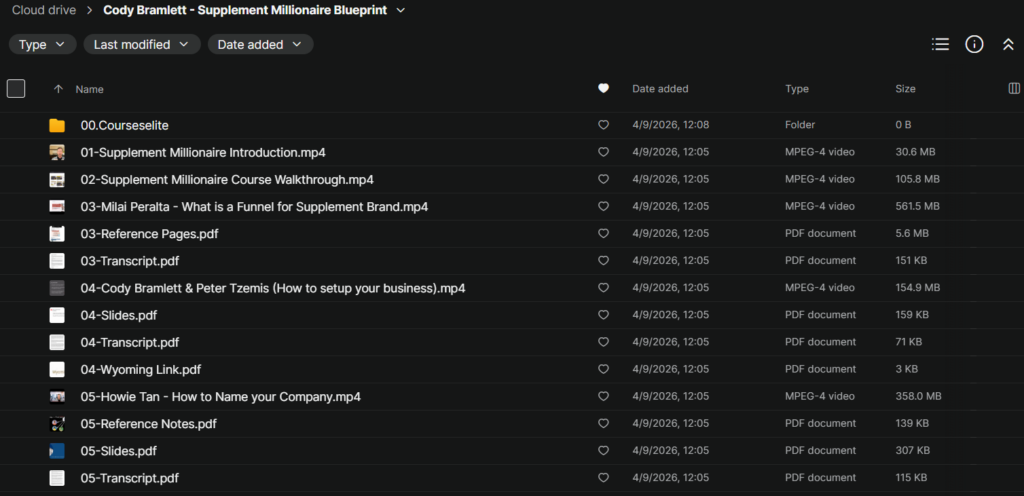
Task: Toggle favorite heart for 03-Reference Pages.pdf
Action: pos(603,234)
